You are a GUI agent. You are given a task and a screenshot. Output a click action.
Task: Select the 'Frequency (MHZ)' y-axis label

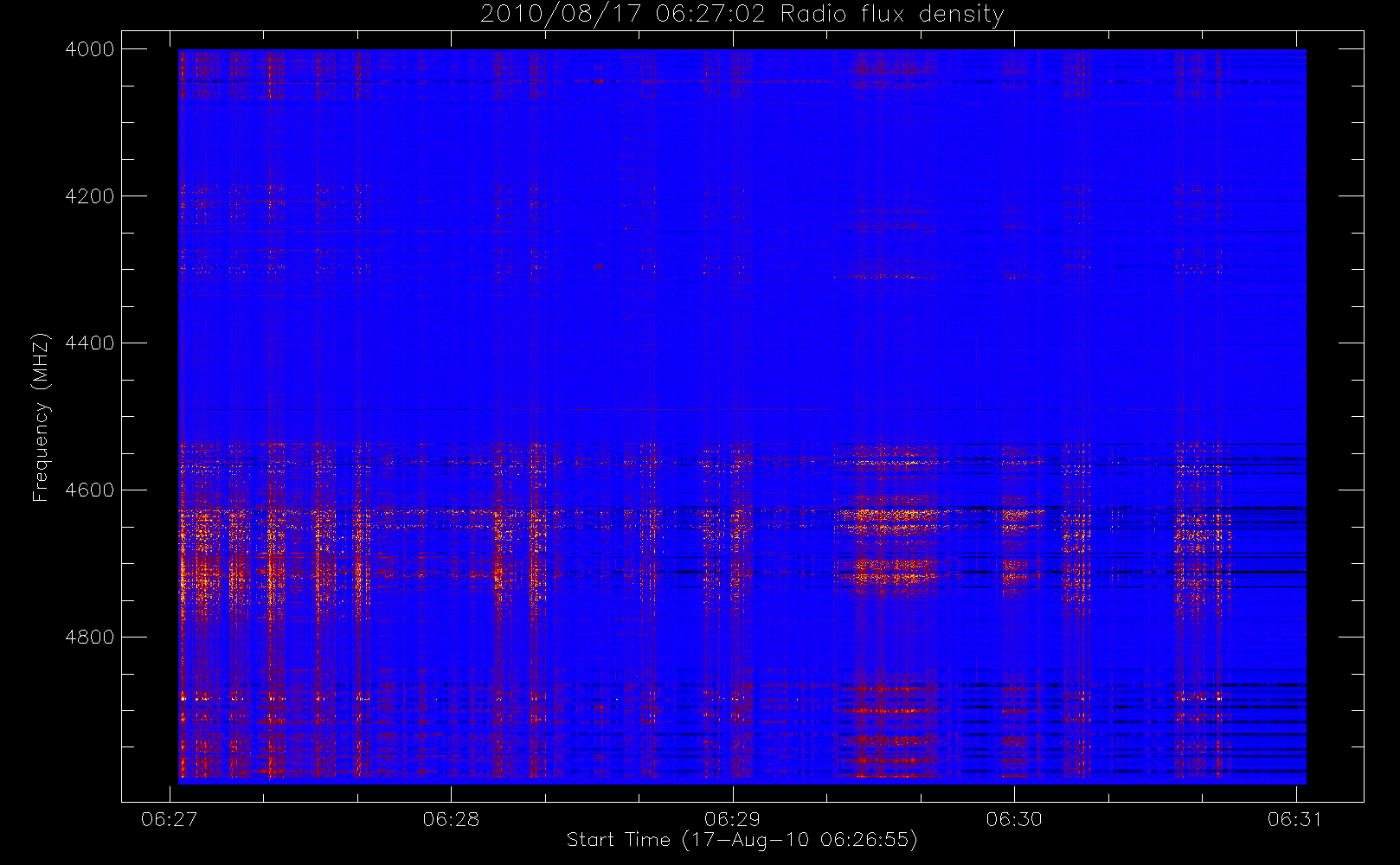click(41, 417)
